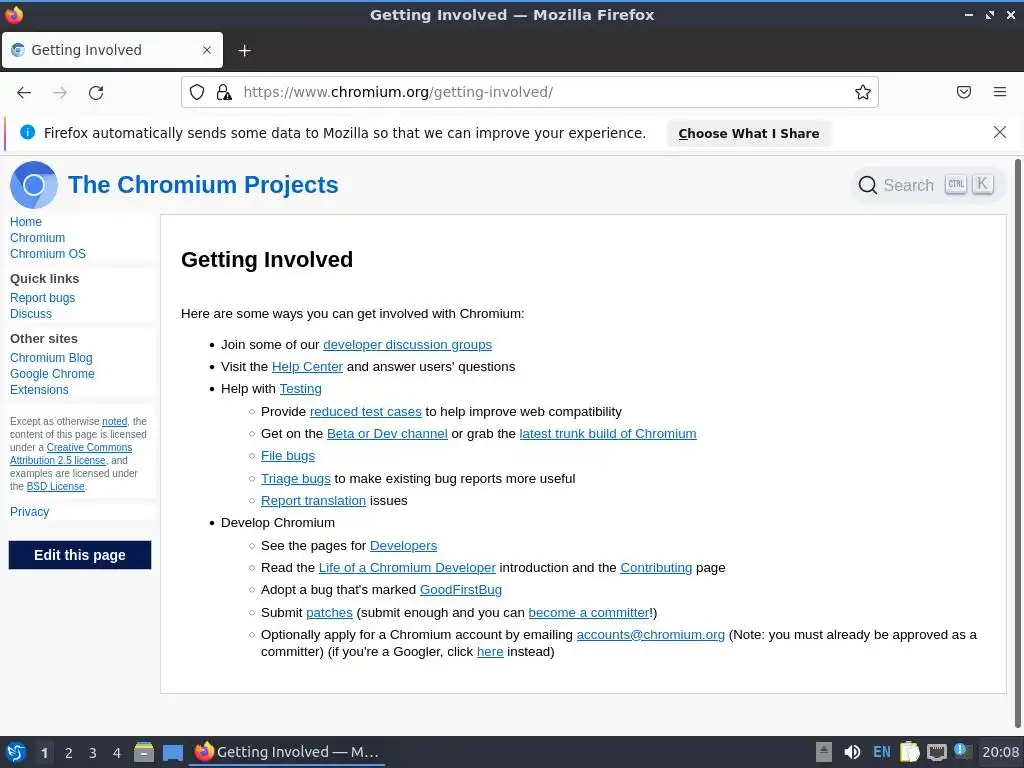Screen dimensions: 1024x768
Task: Open the network monitor tray icon
Action: 937,752
